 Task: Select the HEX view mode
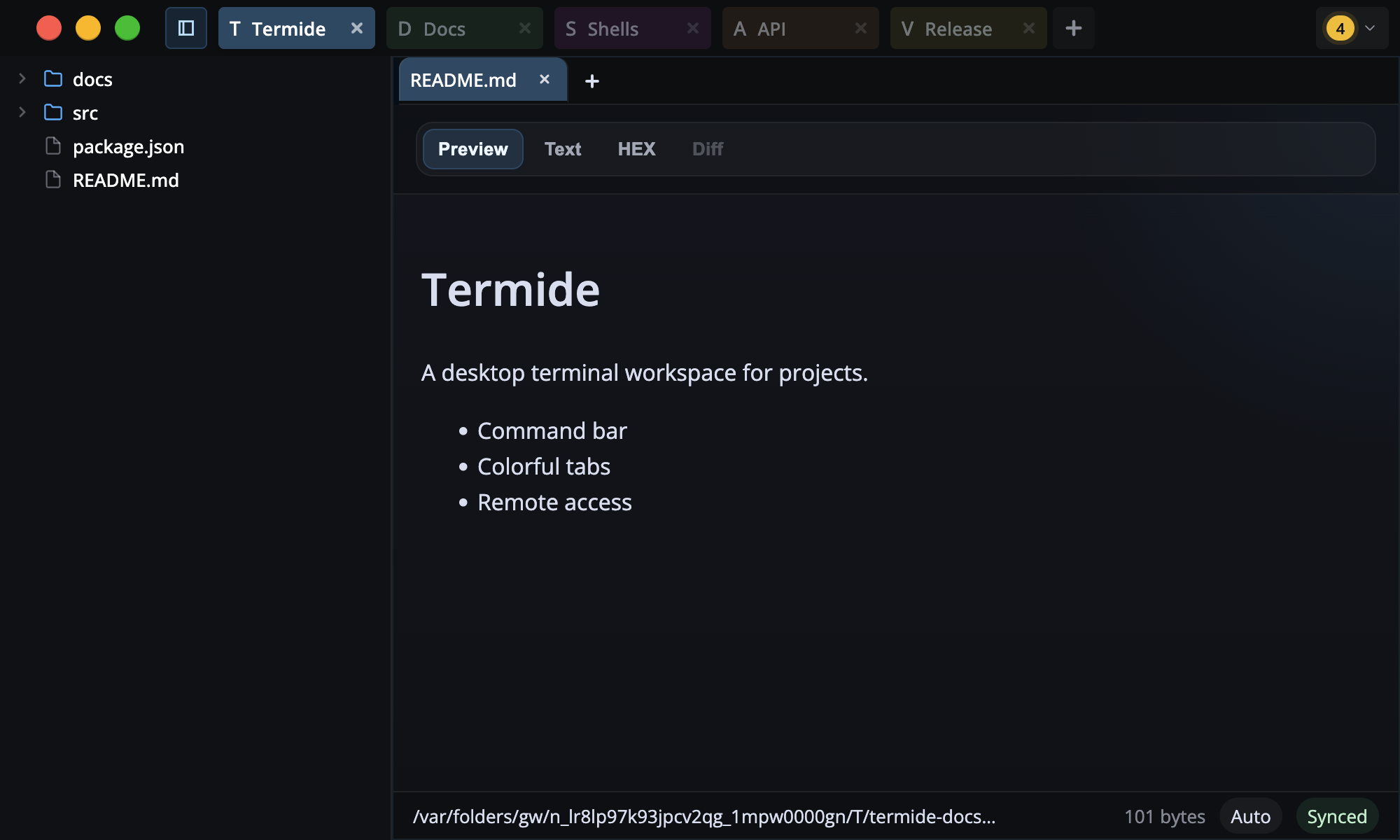[636, 149]
